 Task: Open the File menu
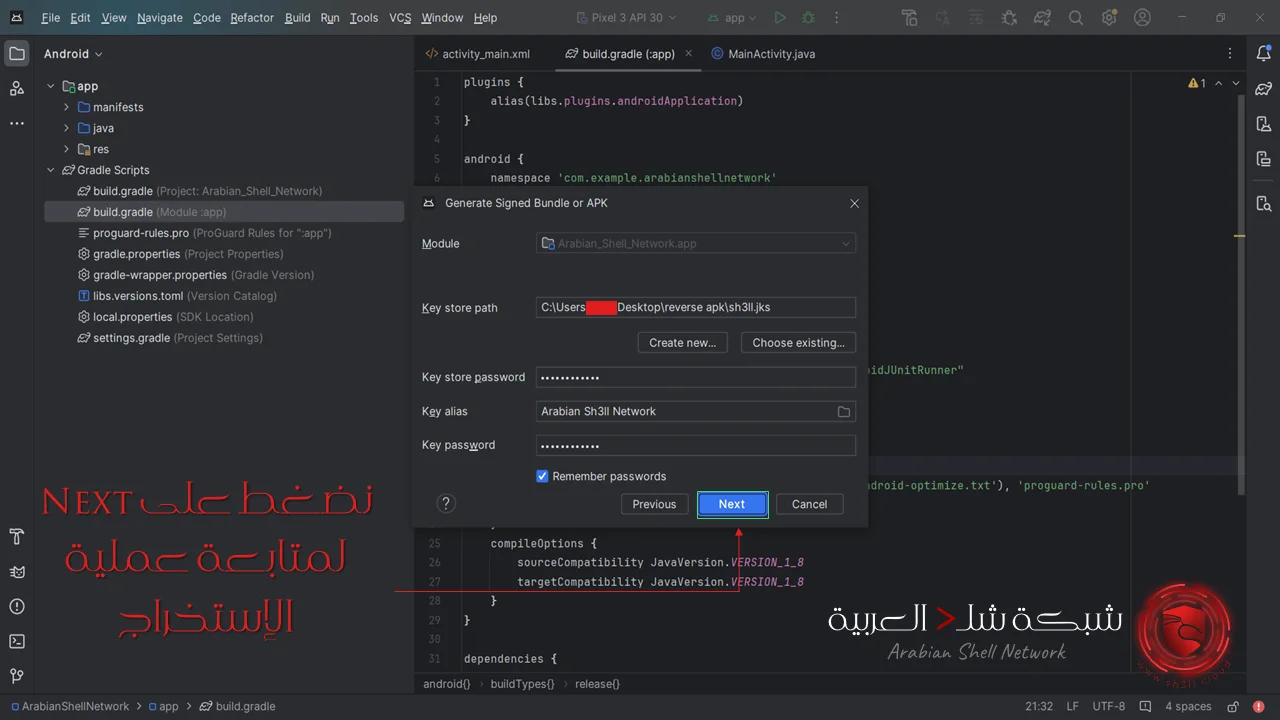coord(51,18)
